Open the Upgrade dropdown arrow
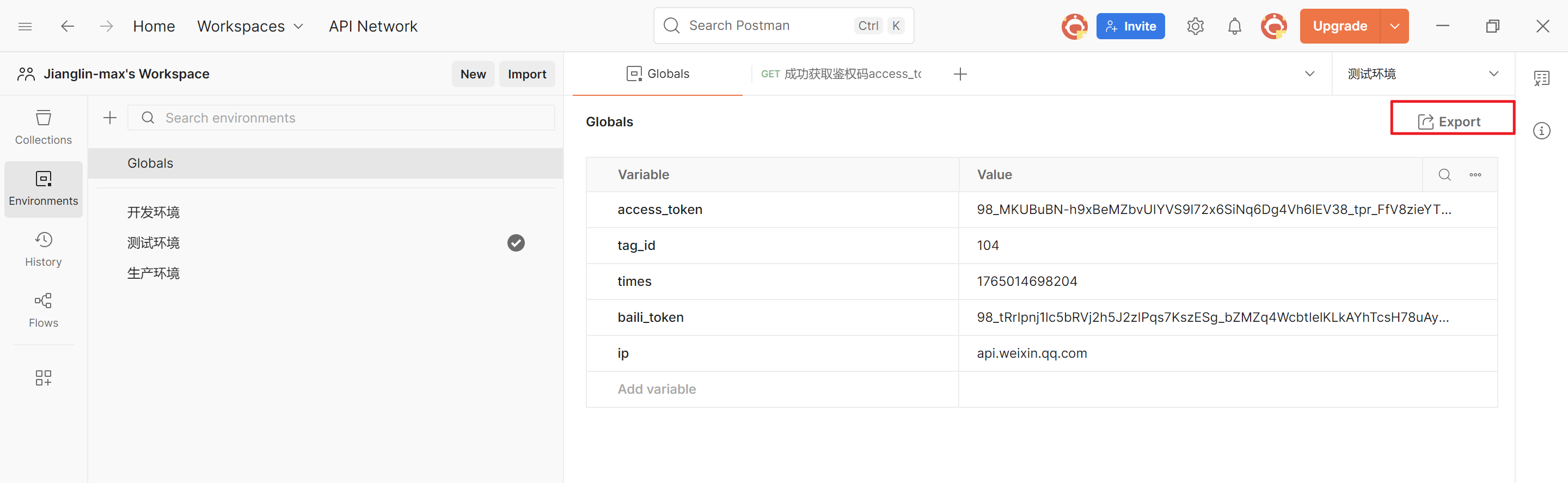This screenshot has height=483, width=1568. coord(1394,26)
